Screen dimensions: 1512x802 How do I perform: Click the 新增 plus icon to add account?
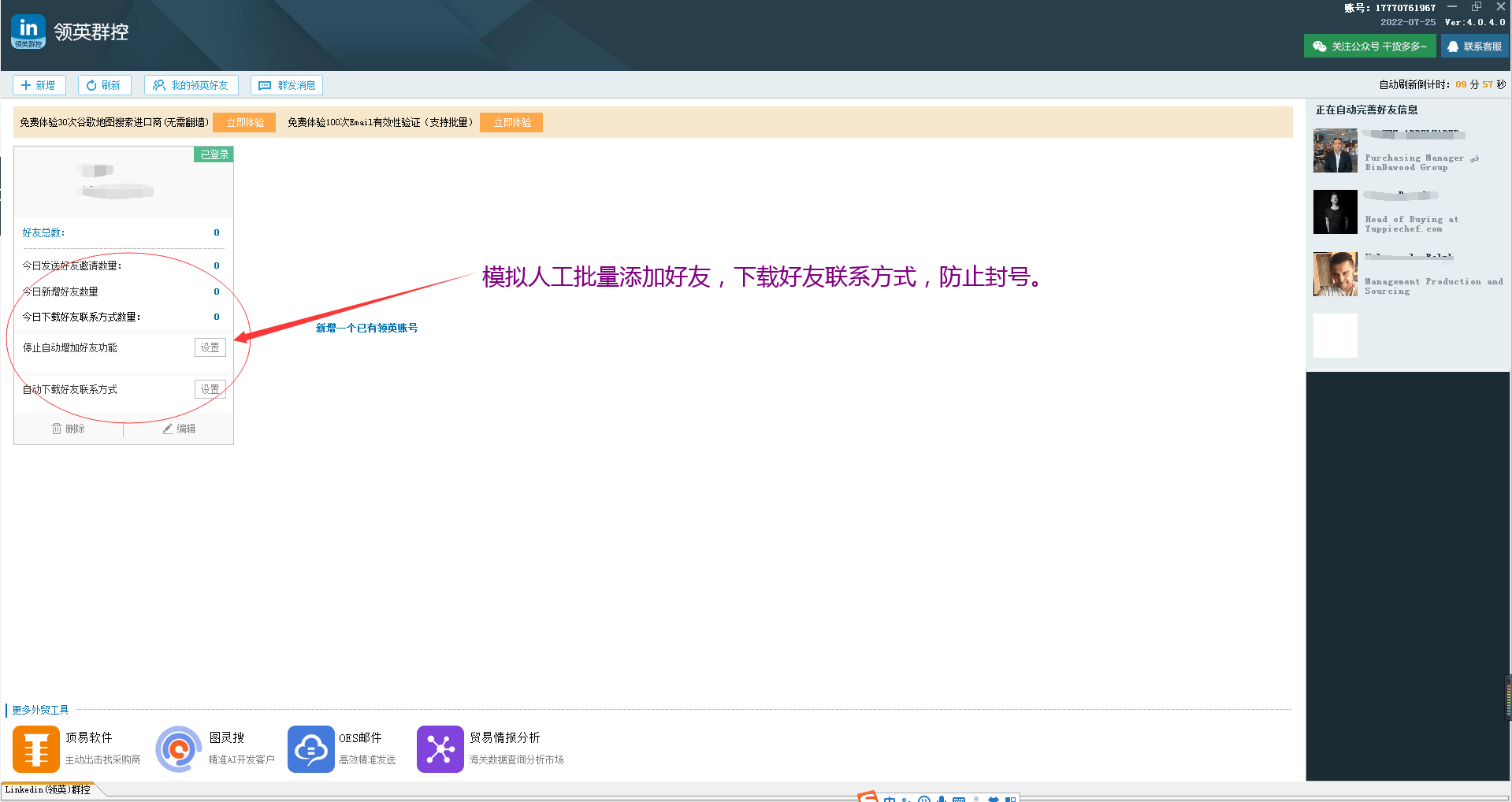tap(27, 85)
